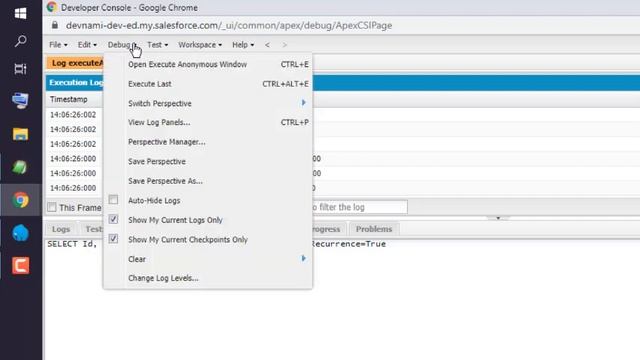Select the Log executeAnonymous tab
Image resolution: width=640 pixels, height=360 pixels.
tap(75, 63)
